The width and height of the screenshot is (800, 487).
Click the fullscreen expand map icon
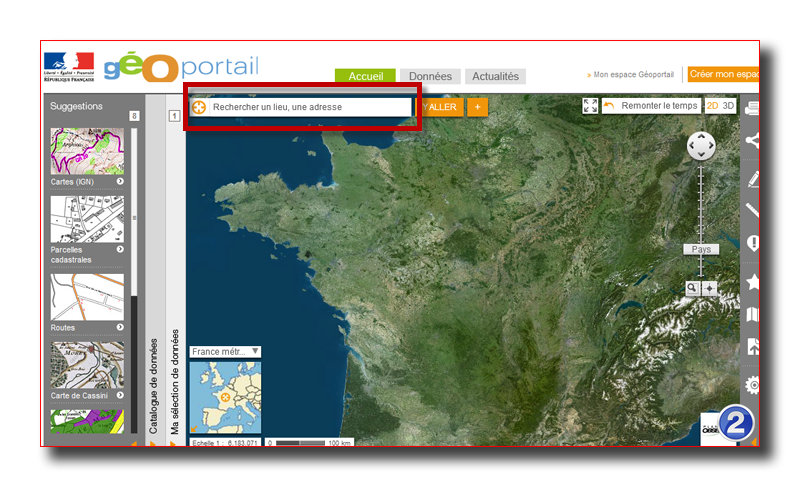point(590,106)
